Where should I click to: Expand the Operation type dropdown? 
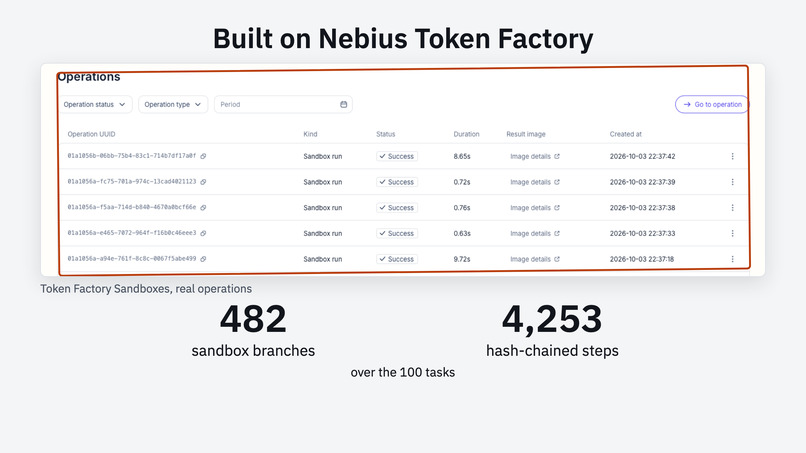[173, 104]
